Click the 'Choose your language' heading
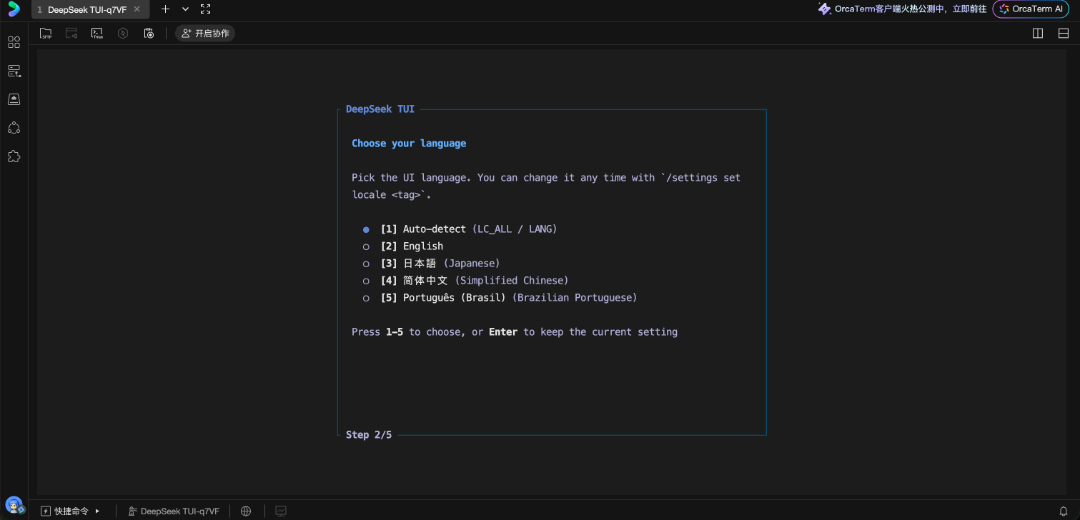The width and height of the screenshot is (1080, 520). pyautogui.click(x=408, y=143)
